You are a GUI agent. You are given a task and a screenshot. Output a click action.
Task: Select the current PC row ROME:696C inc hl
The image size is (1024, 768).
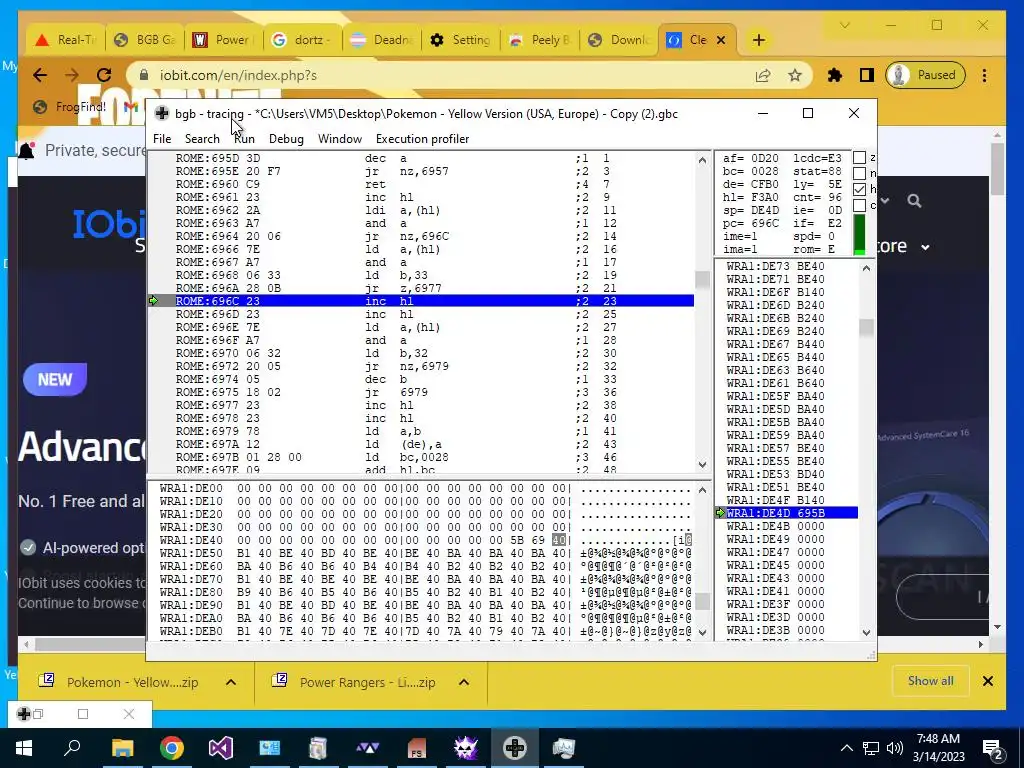434,301
